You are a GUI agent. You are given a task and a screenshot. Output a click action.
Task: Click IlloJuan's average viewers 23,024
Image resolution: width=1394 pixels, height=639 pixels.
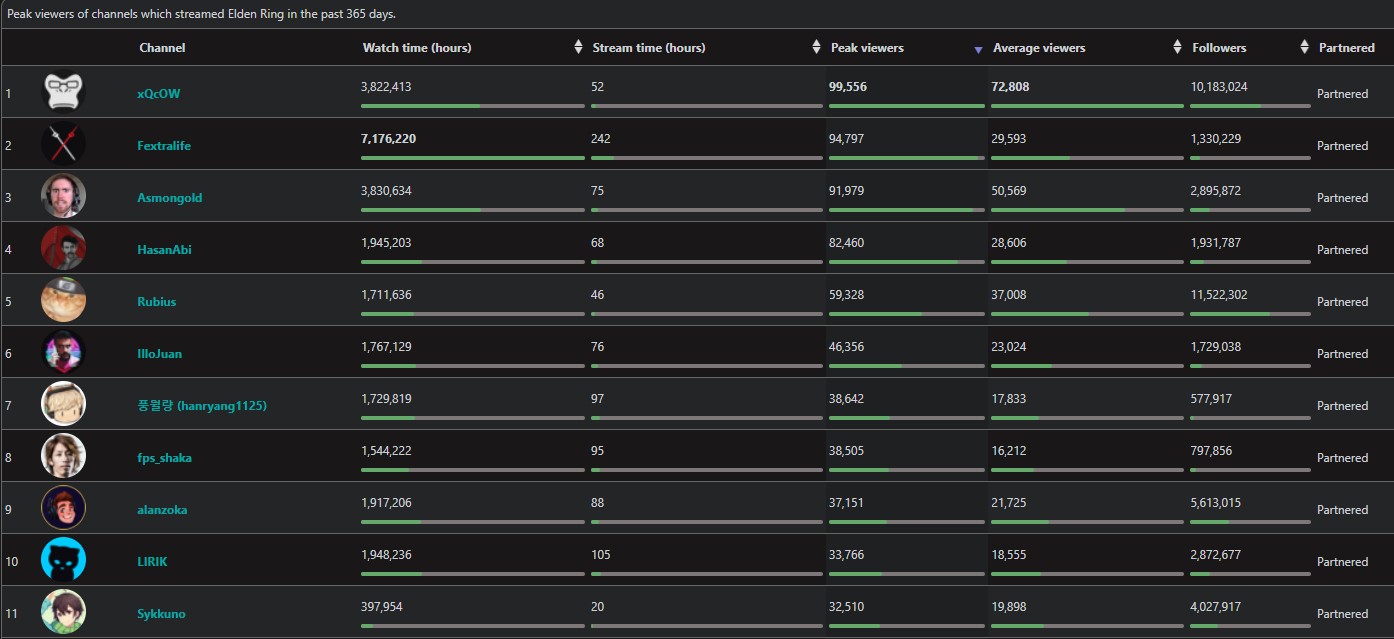point(1009,347)
